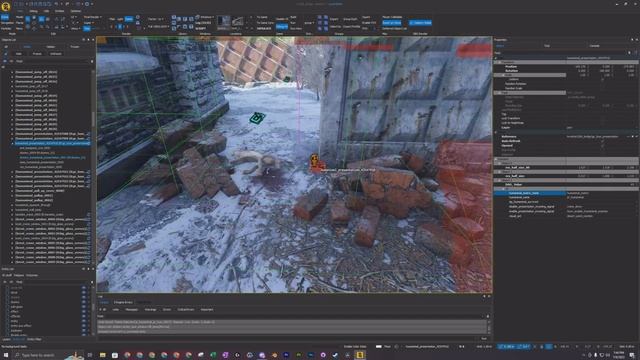This screenshot has width=640, height=360.
Task: Toggle visibility eye for the effects row
Action: click(x=84, y=316)
